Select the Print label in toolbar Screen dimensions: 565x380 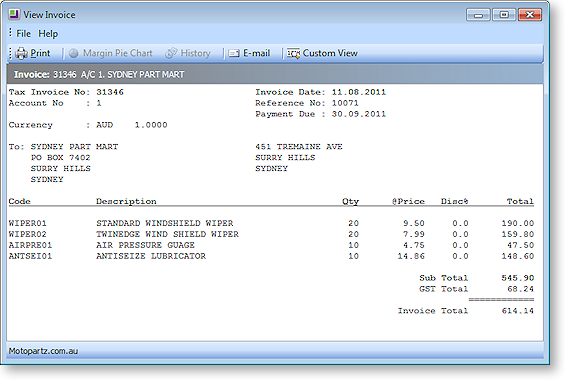click(40, 53)
